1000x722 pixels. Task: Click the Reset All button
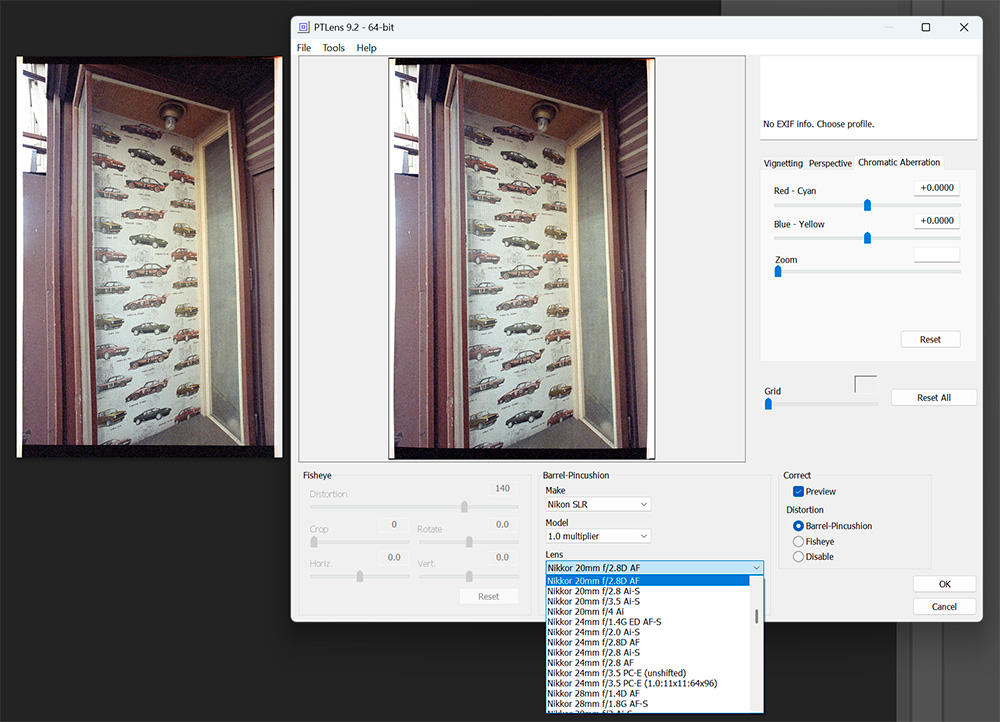pos(934,397)
